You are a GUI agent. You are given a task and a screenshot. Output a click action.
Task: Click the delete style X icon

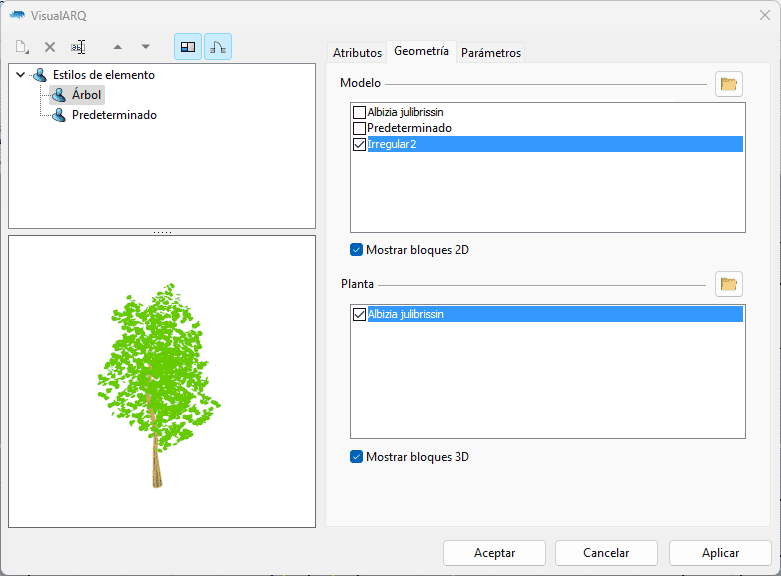50,47
